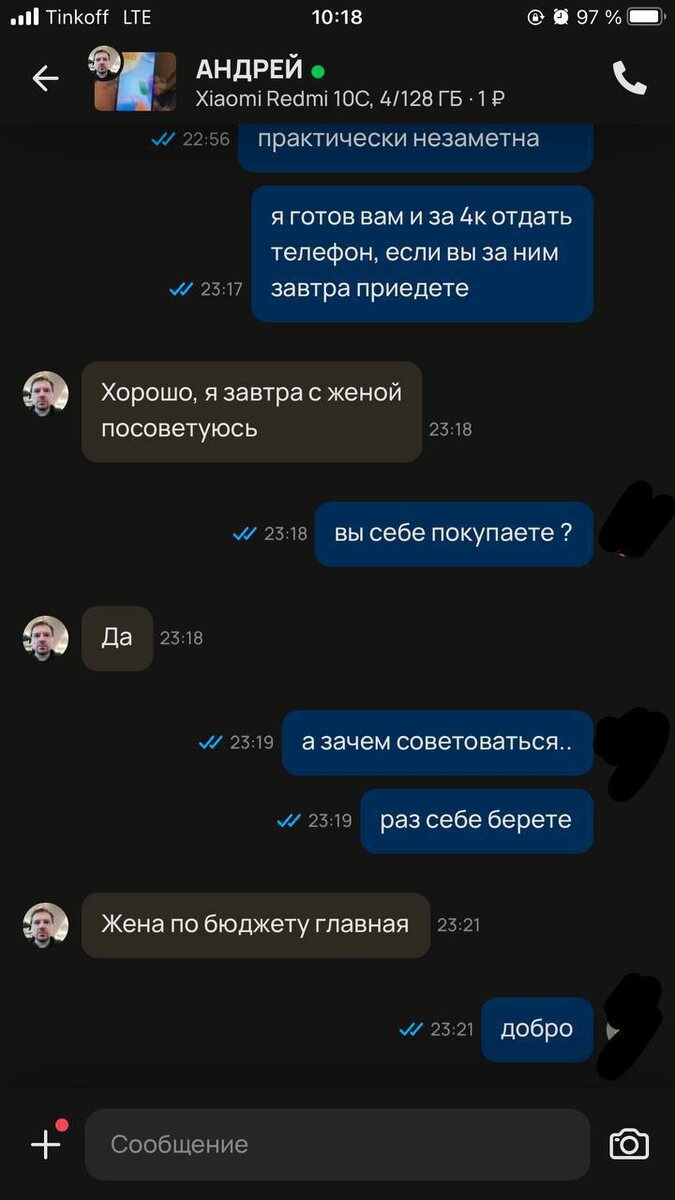Tap the battery indicator in the status bar
Image resolution: width=675 pixels, height=1200 pixels.
click(646, 17)
